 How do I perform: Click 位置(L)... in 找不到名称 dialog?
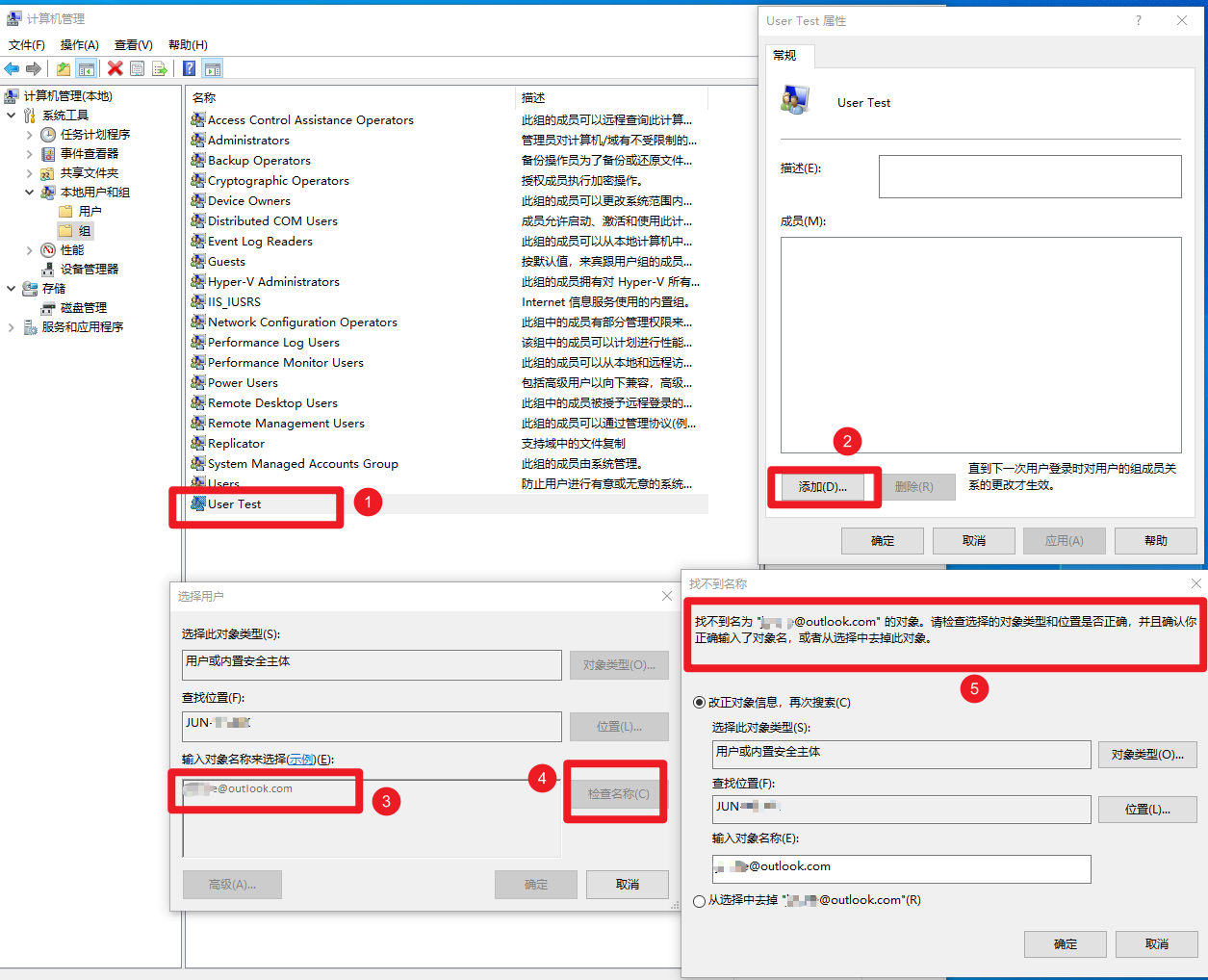(x=1147, y=810)
